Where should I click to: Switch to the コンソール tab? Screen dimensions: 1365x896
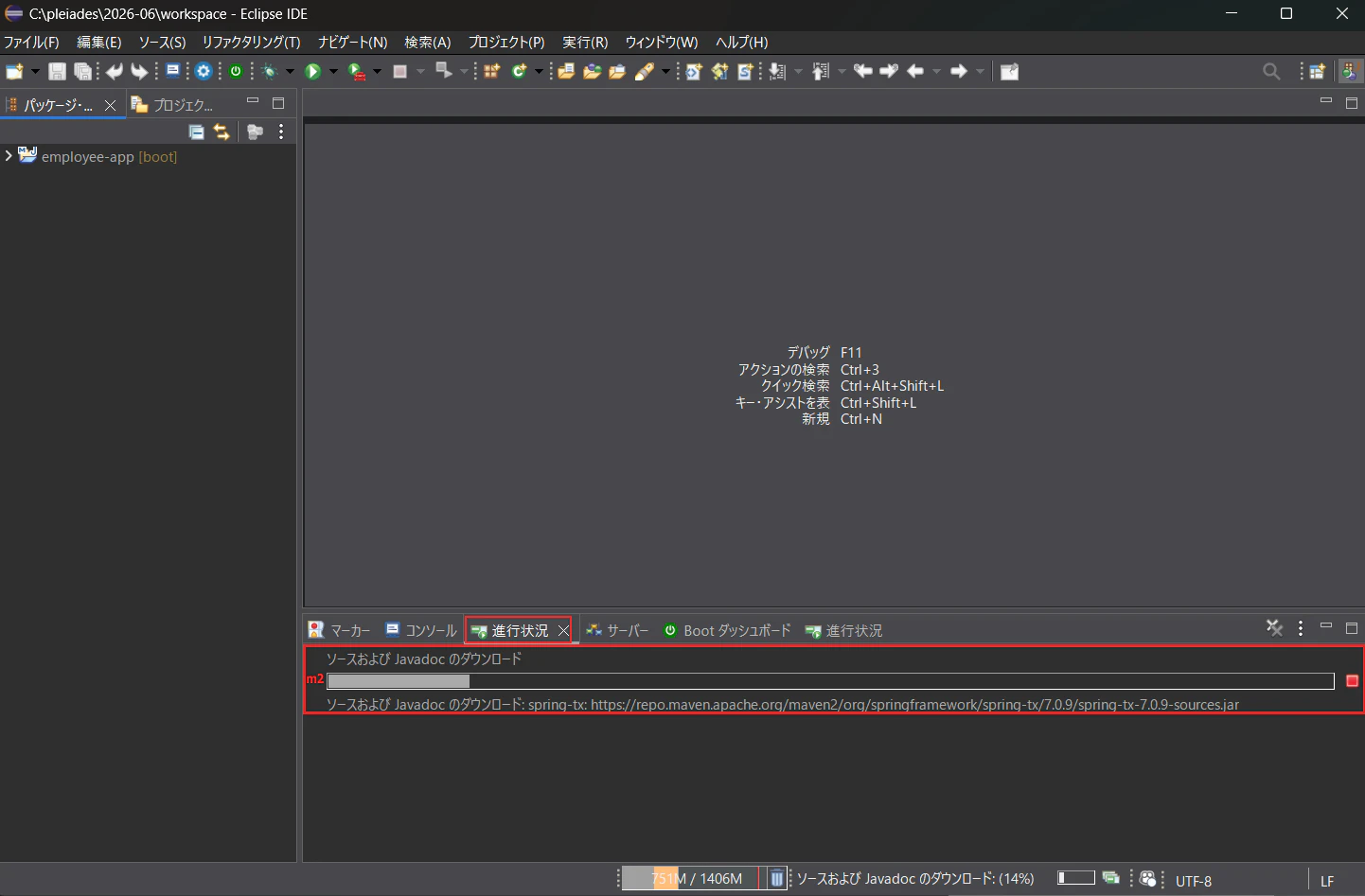tap(421, 630)
